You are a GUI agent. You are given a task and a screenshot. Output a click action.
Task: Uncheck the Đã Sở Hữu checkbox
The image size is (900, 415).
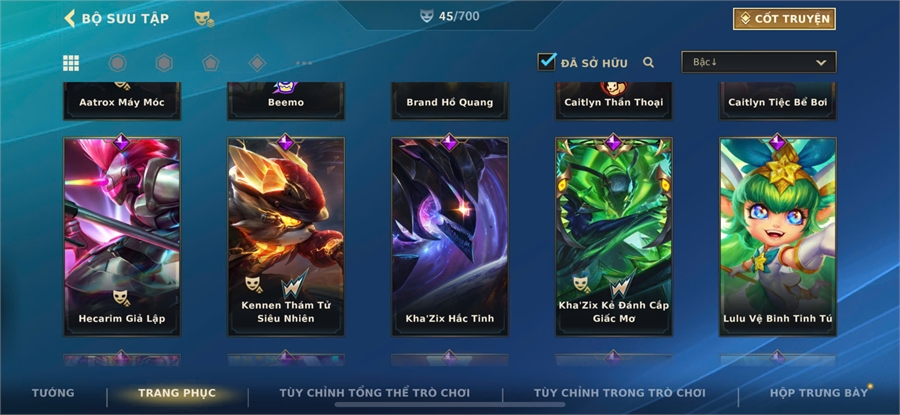pyautogui.click(x=546, y=61)
